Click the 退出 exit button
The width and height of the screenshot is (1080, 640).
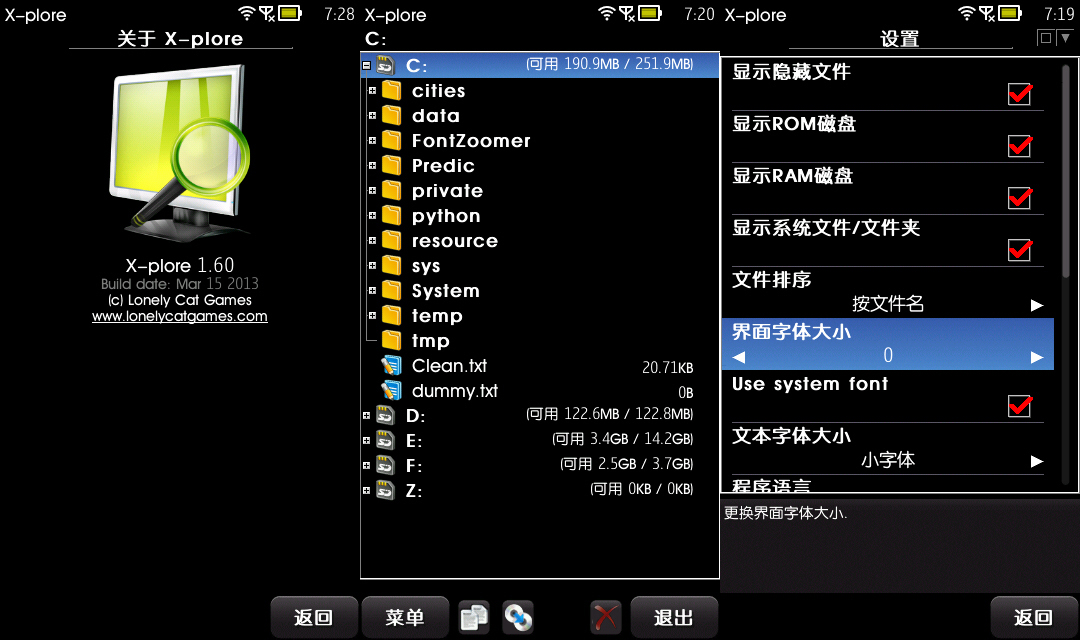pyautogui.click(x=674, y=617)
